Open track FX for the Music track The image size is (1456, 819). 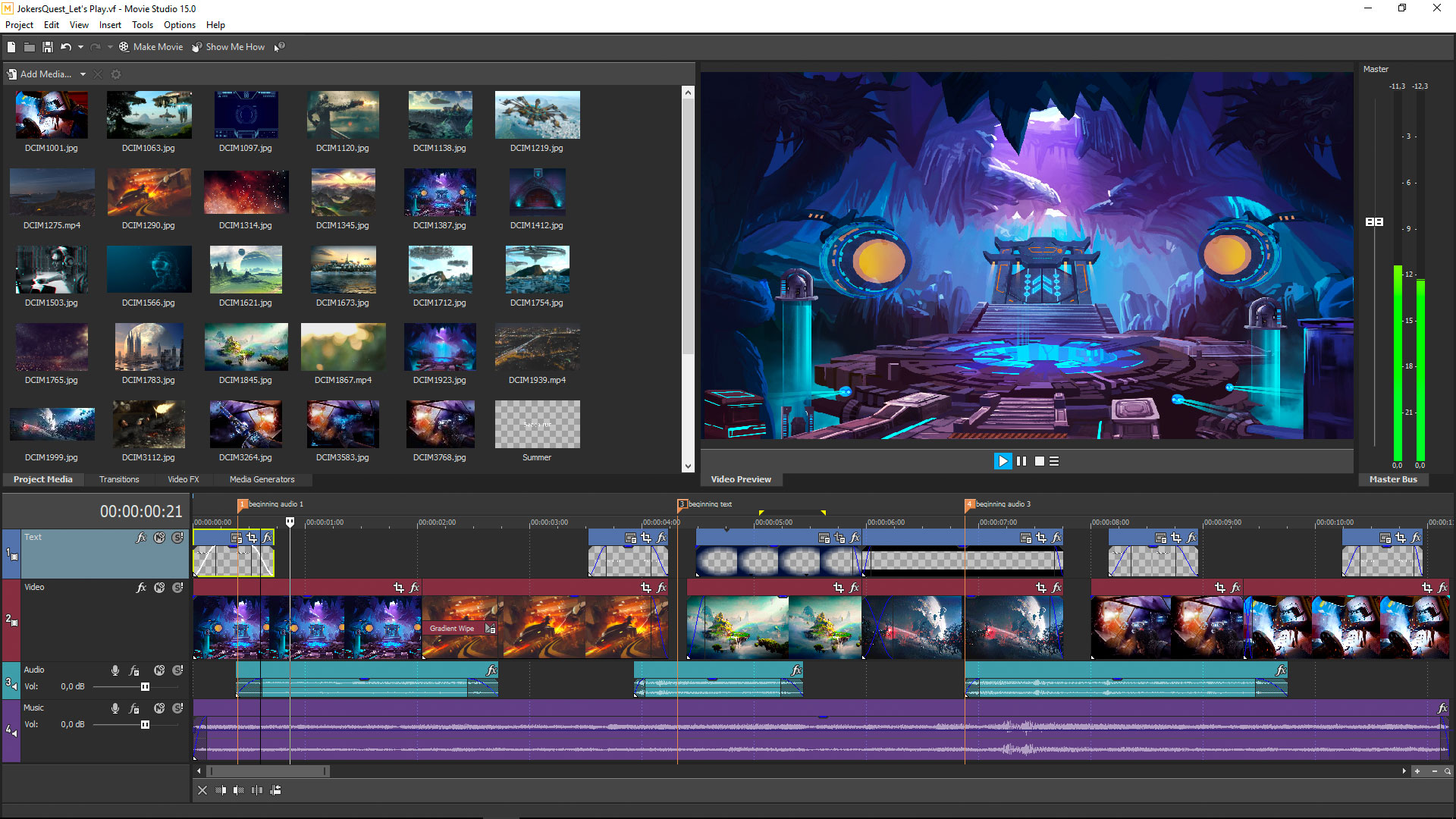click(135, 708)
